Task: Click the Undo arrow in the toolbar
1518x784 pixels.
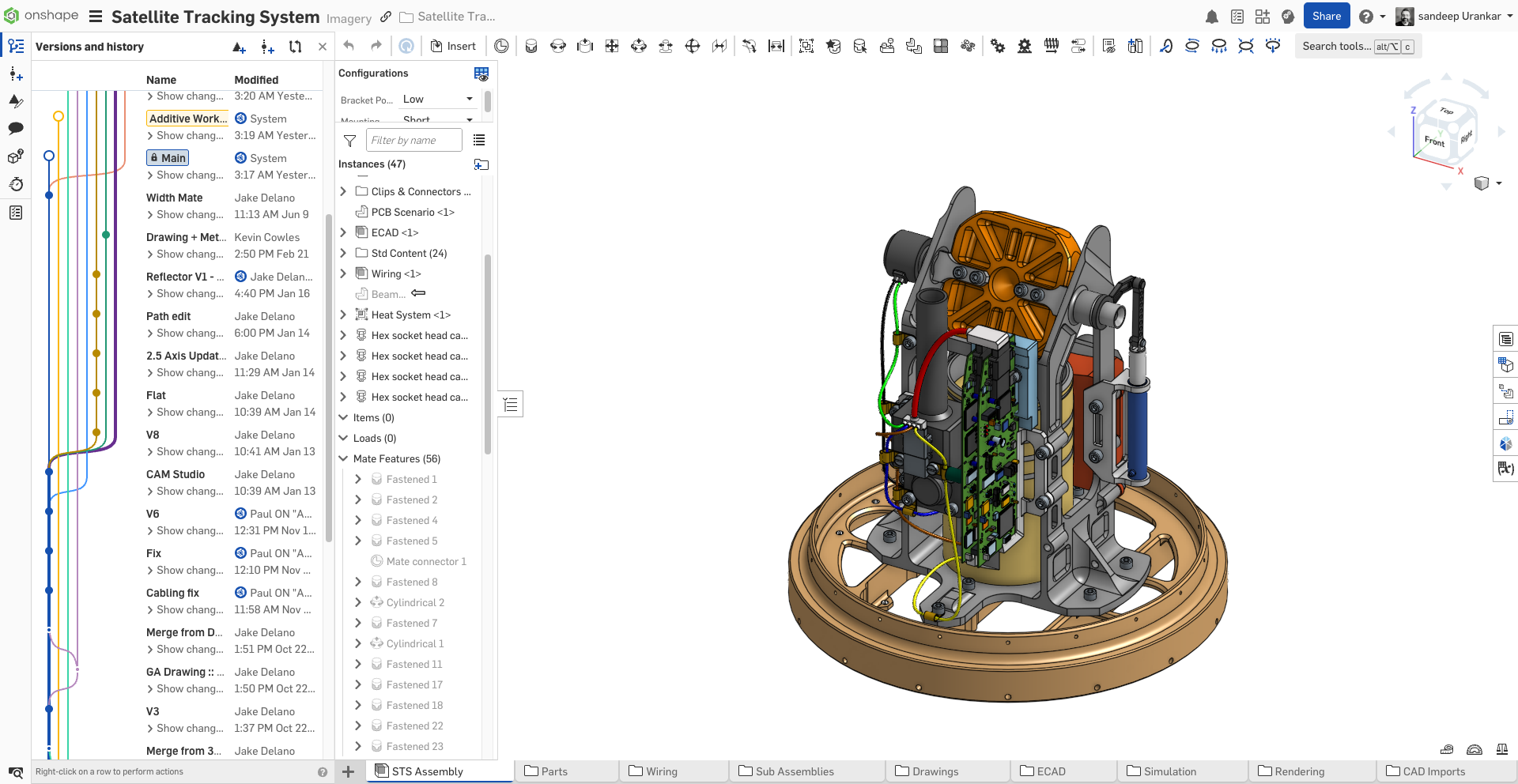Action: [x=349, y=46]
